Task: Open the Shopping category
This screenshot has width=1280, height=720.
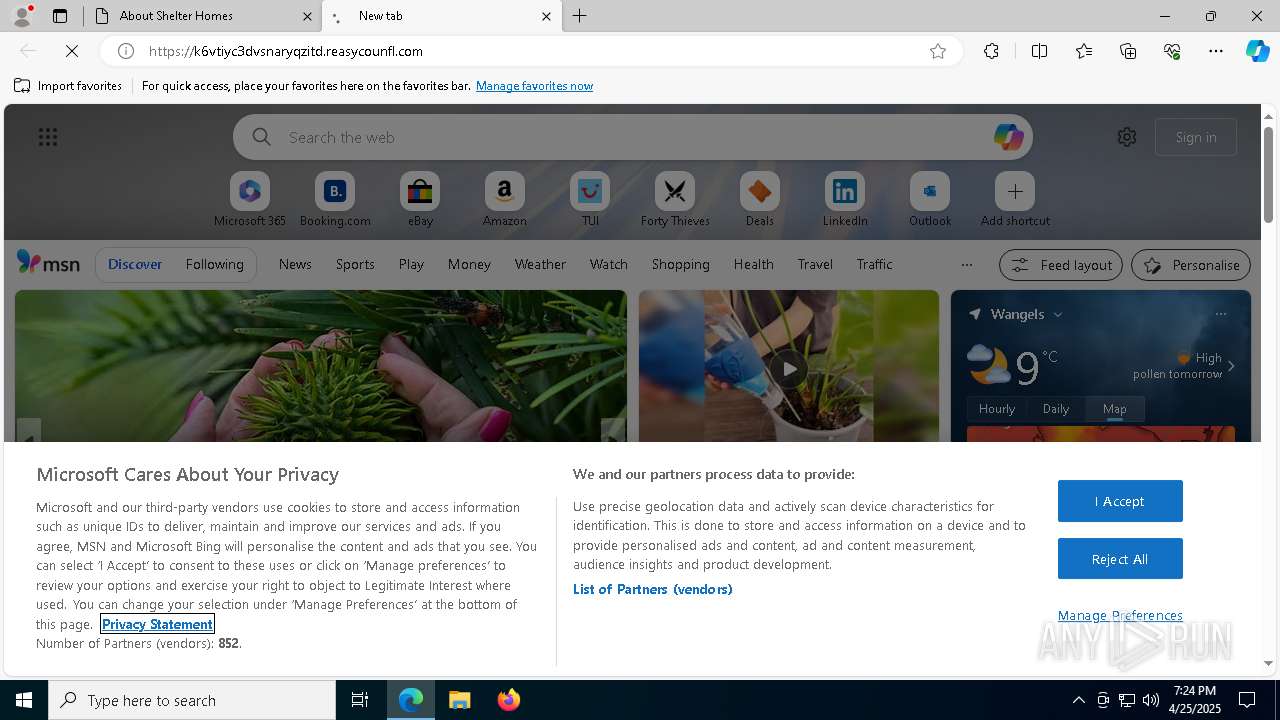Action: (680, 264)
